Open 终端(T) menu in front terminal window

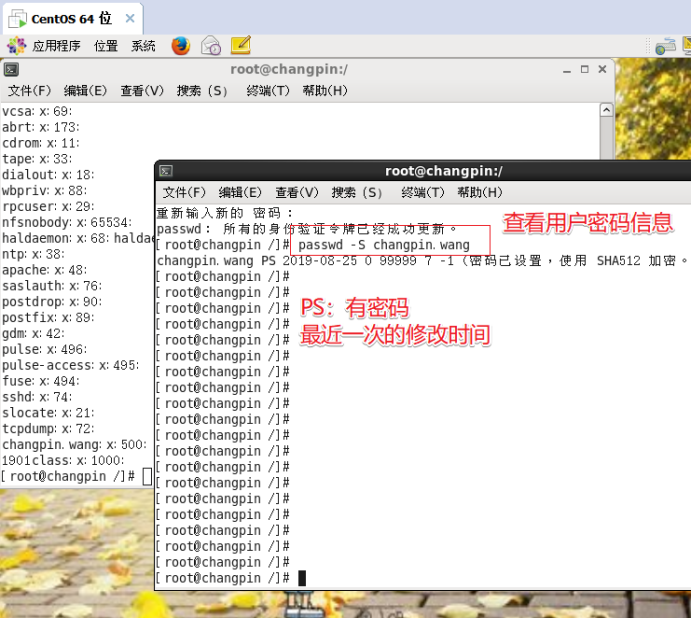click(423, 192)
